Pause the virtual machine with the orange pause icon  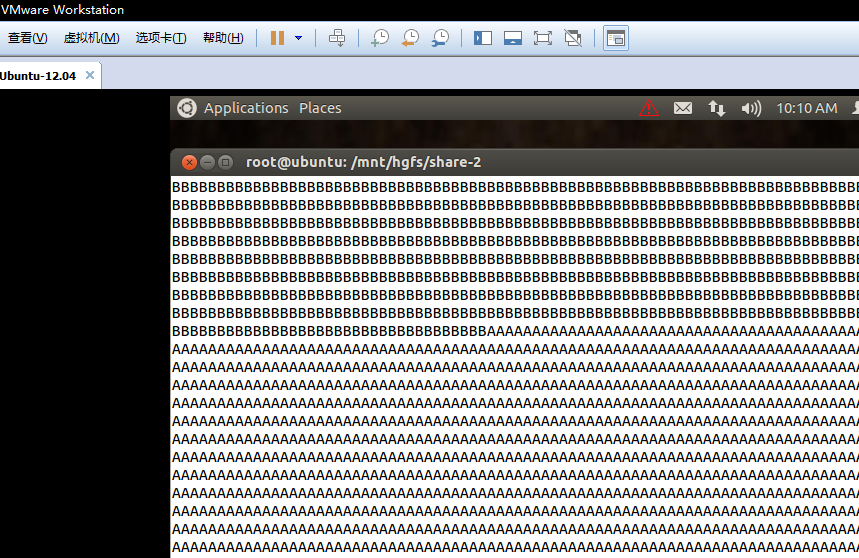pos(278,38)
